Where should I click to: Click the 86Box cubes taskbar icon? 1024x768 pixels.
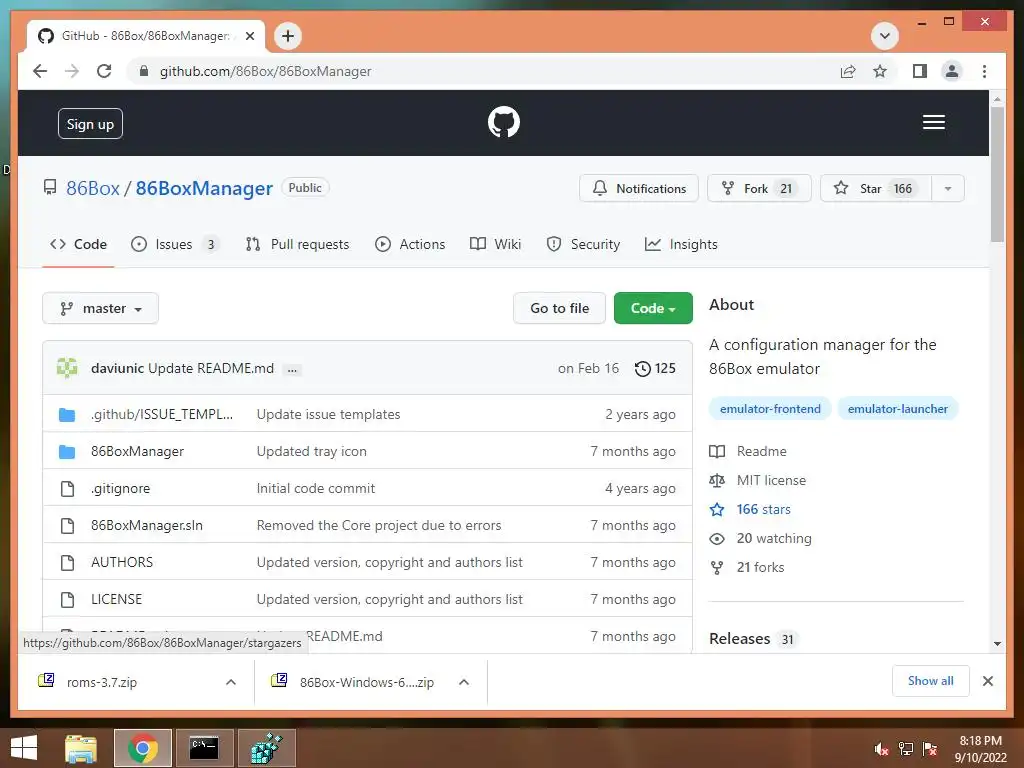coord(266,748)
